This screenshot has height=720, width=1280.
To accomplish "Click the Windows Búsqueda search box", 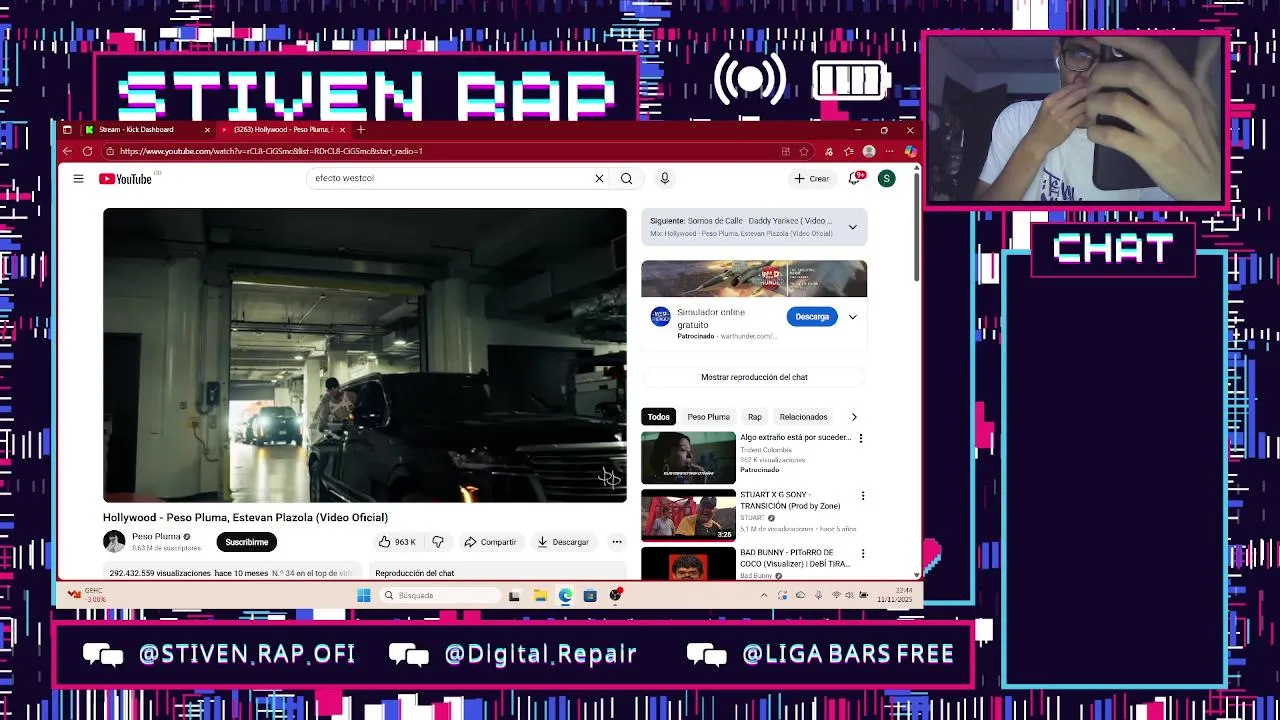I will tap(440, 595).
